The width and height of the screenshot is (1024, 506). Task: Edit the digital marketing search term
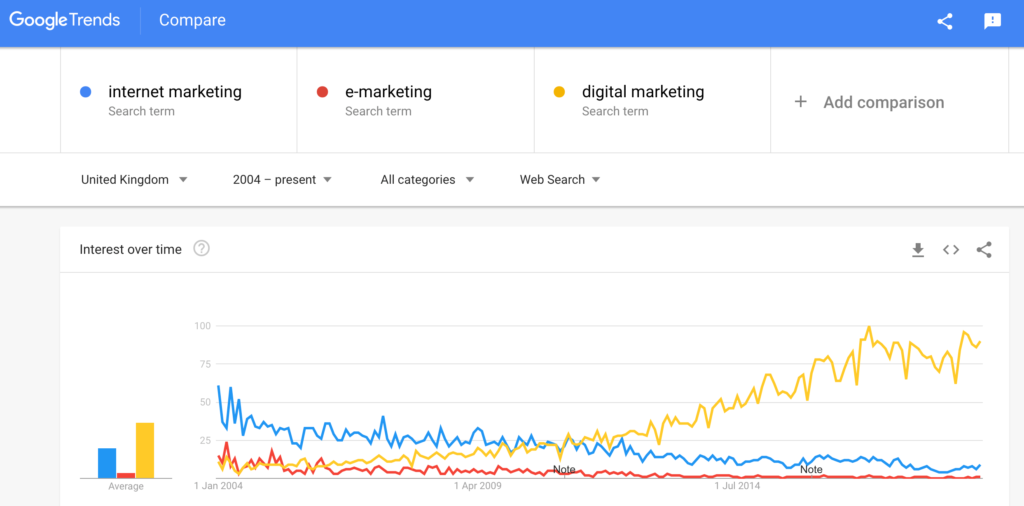[x=652, y=100]
